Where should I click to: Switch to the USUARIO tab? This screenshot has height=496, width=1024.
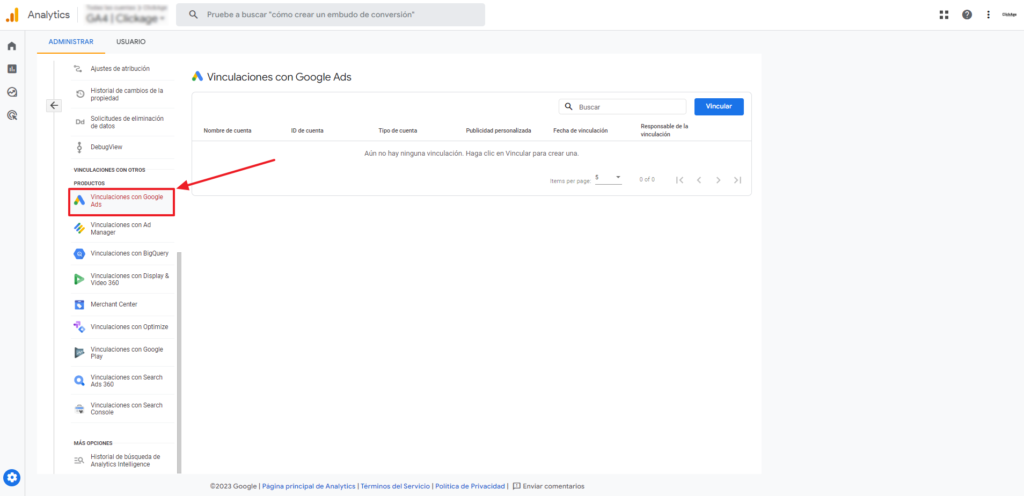pyautogui.click(x=131, y=42)
